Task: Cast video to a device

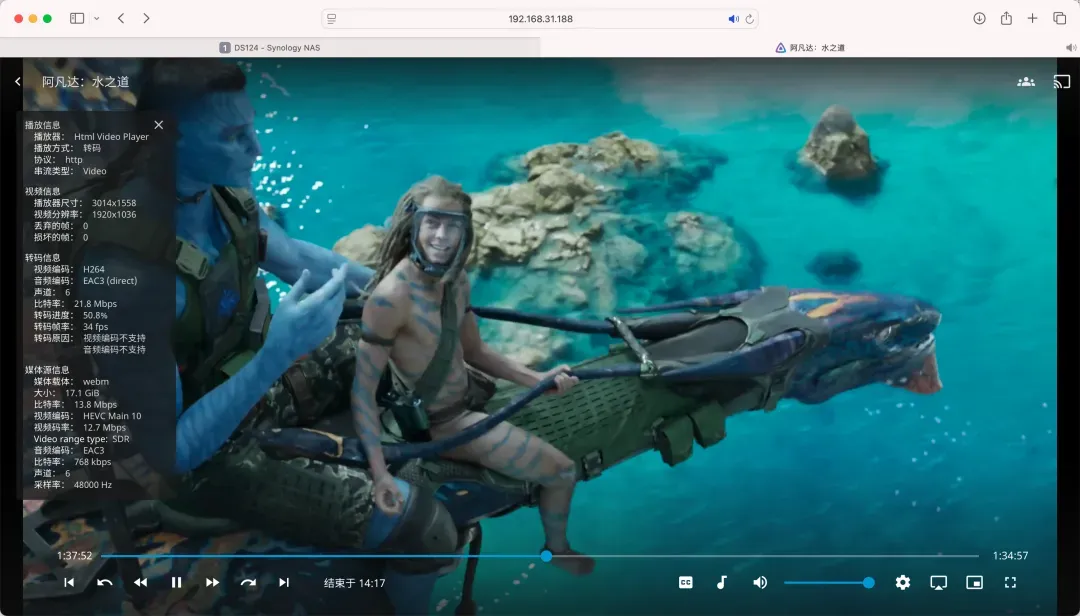Action: pos(1061,81)
